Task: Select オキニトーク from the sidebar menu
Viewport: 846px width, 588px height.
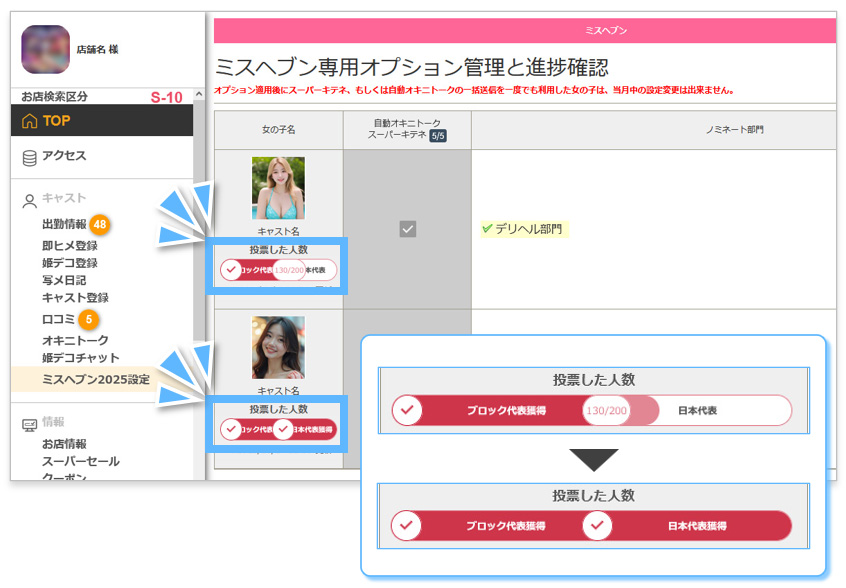Action: point(75,341)
